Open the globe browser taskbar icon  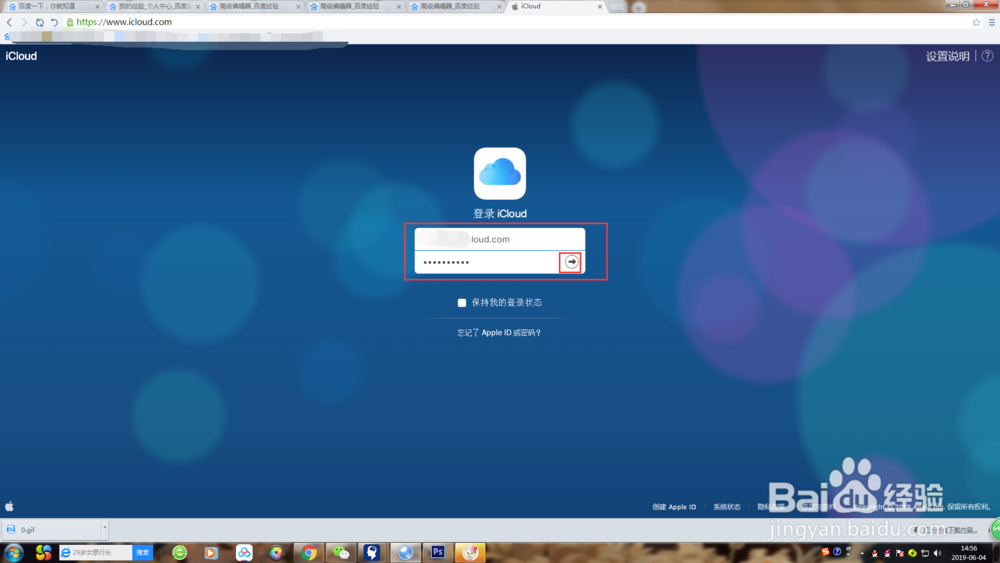tap(405, 553)
